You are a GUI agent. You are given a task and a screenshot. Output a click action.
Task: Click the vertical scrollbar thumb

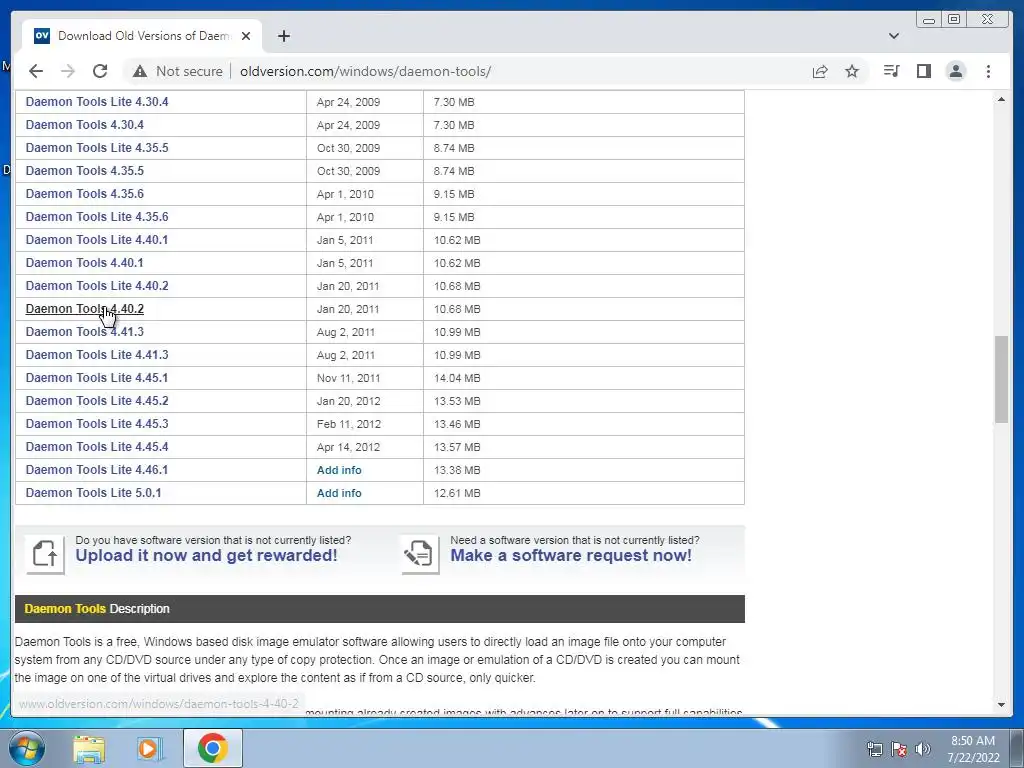(x=1001, y=379)
